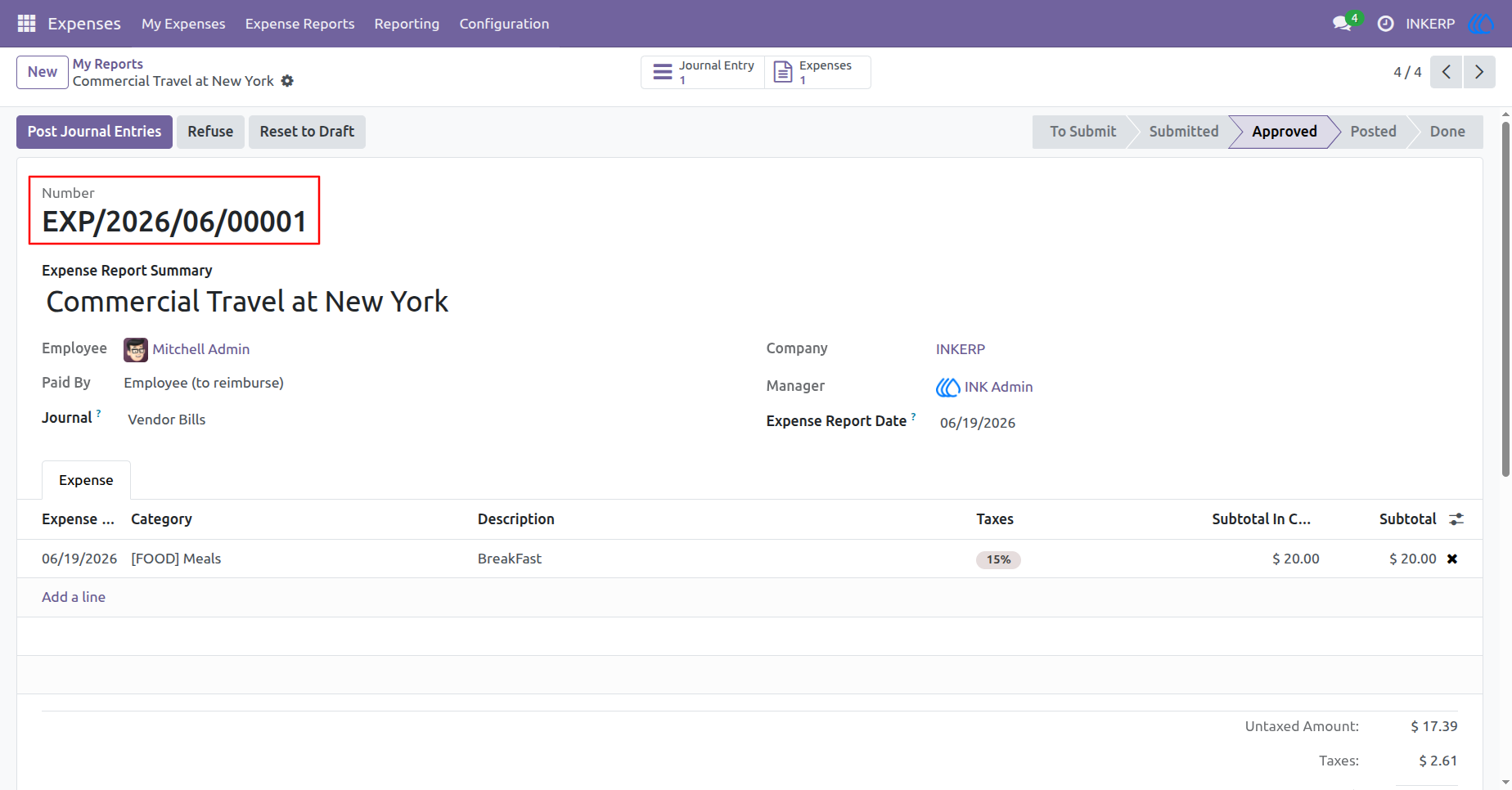Open the apps grid menu icon

pyautogui.click(x=26, y=24)
